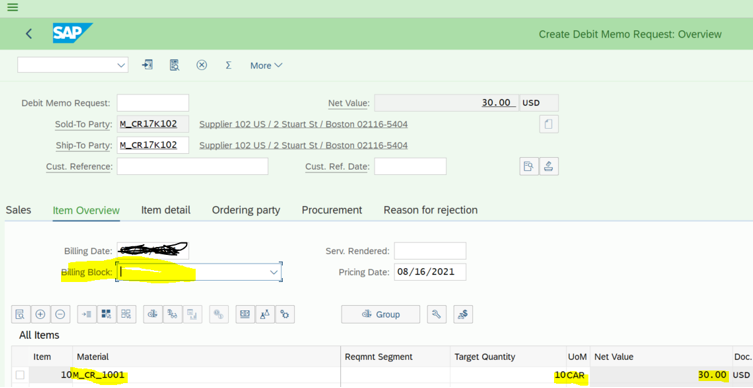
Task: Click the Group button
Action: click(x=380, y=314)
